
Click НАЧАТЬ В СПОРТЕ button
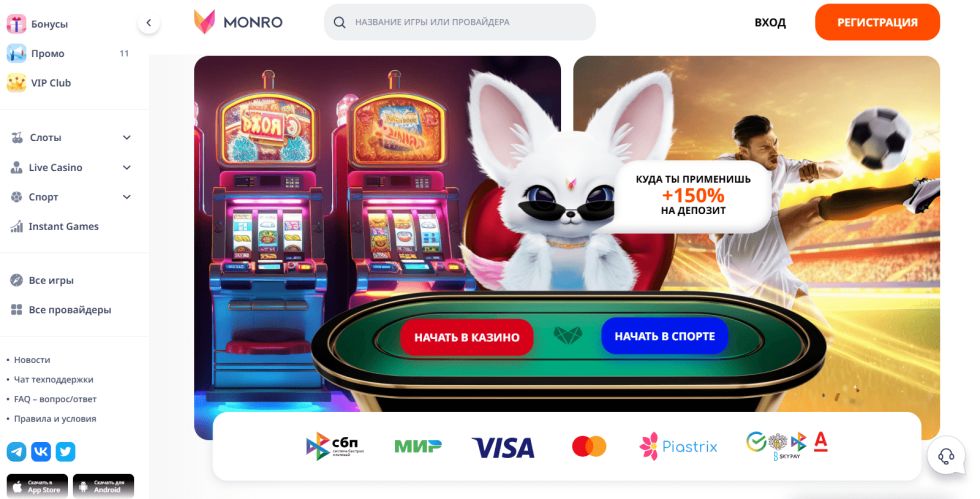664,336
